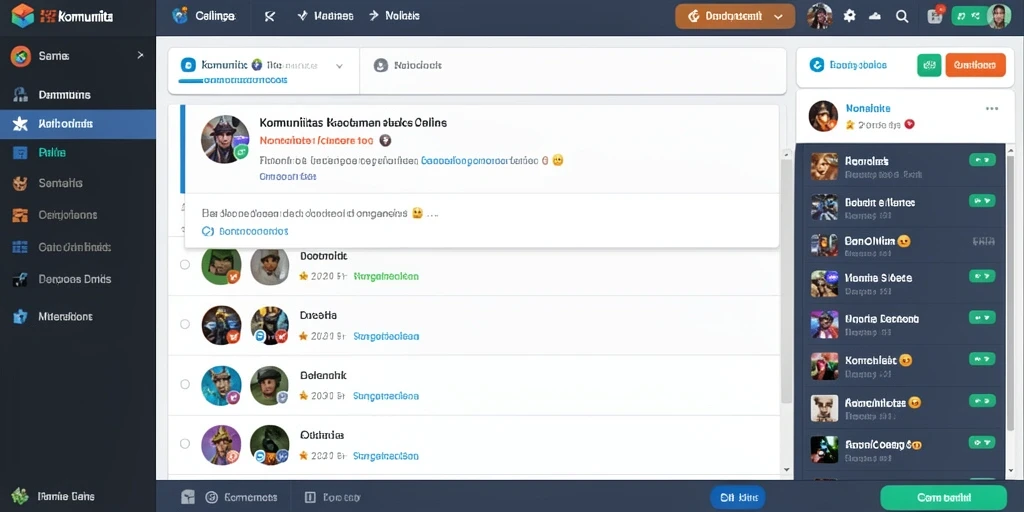Image resolution: width=1024 pixels, height=512 pixels.
Task: Click the blue Dll Jilins bottom button
Action: click(737, 498)
